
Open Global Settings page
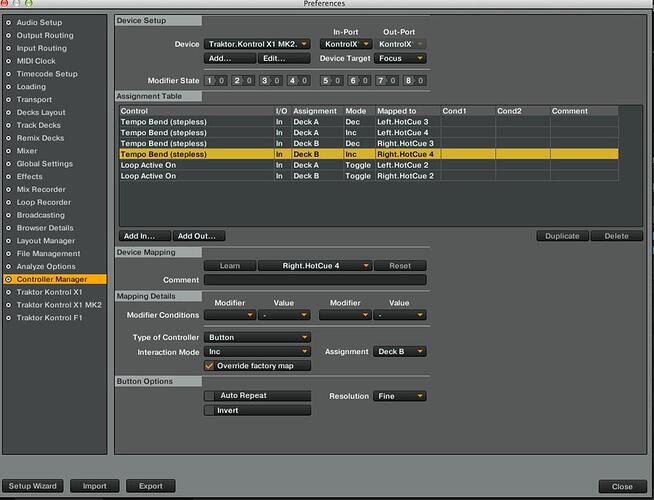(x=45, y=164)
